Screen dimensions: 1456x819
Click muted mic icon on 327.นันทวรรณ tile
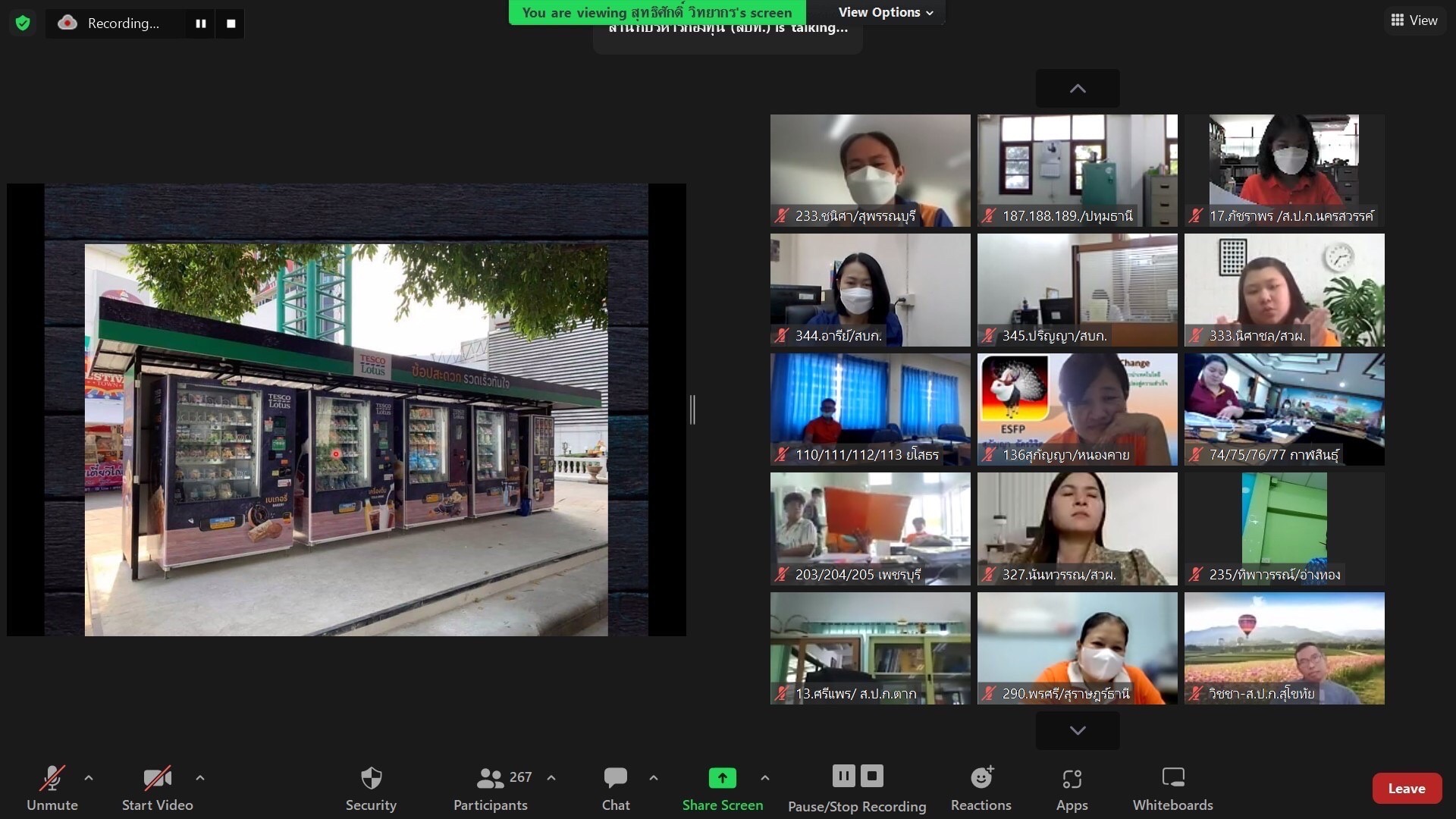(x=989, y=575)
